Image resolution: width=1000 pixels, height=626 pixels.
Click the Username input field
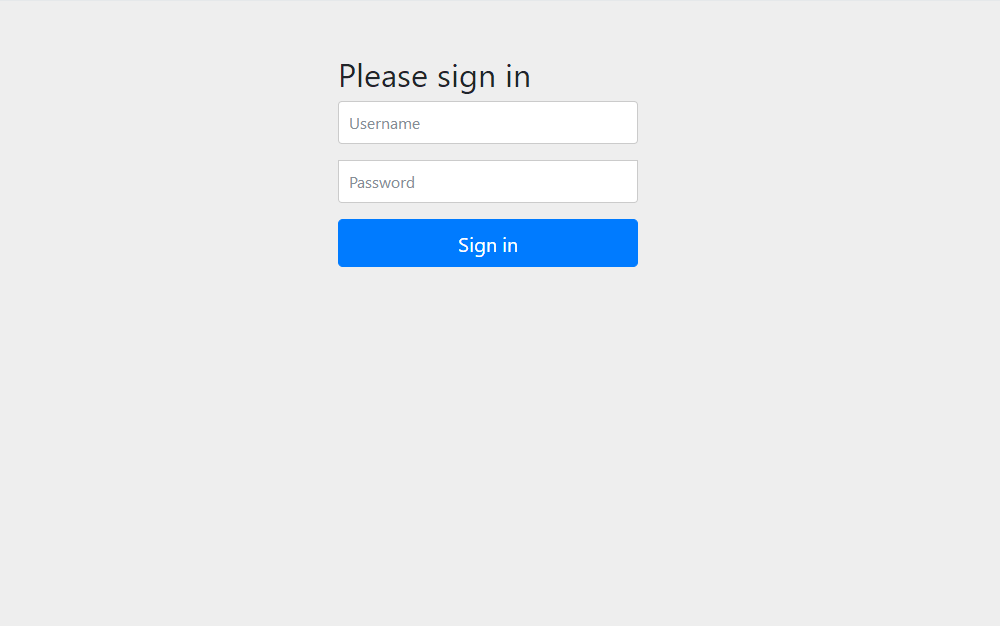pos(488,122)
